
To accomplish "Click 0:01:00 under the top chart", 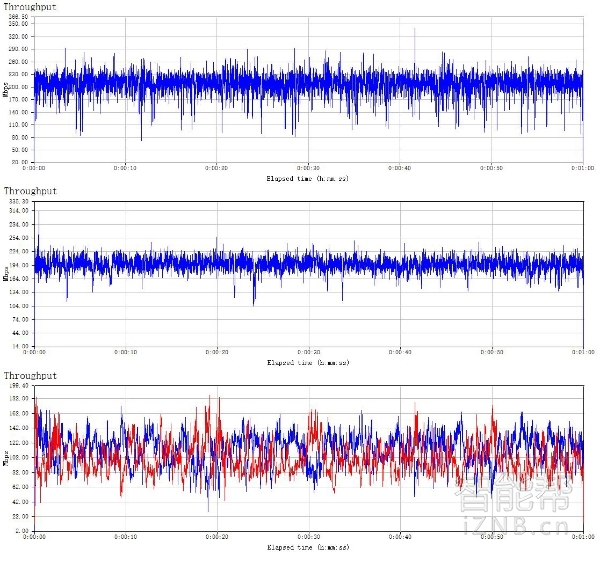I will (583, 168).
